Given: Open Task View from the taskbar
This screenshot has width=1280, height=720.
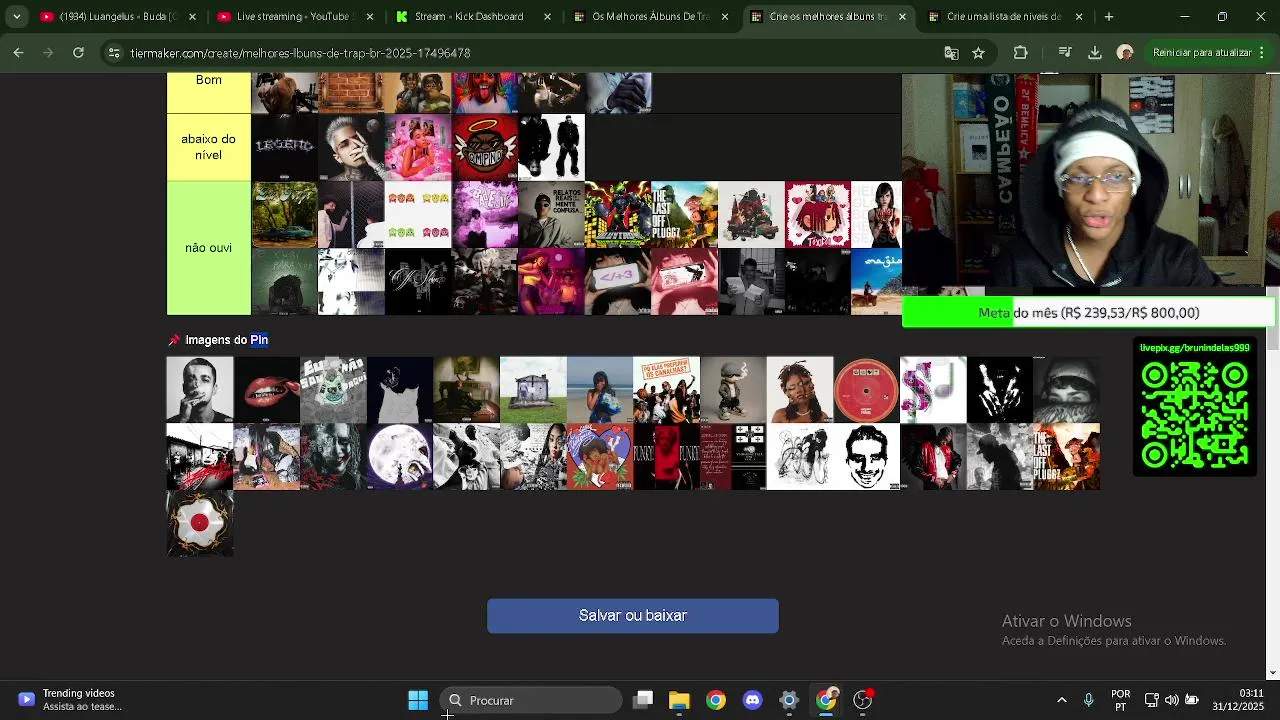Looking at the screenshot, I should pyautogui.click(x=643, y=700).
